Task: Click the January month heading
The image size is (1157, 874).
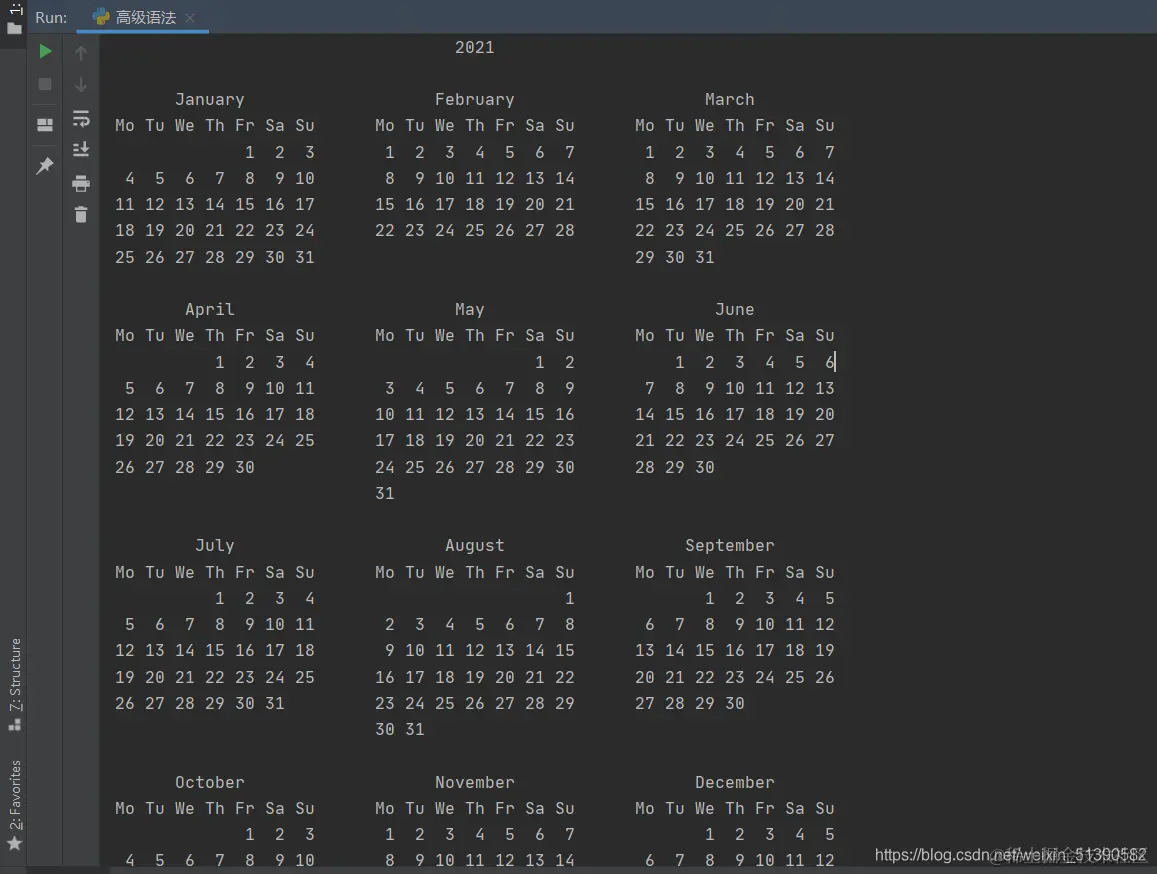Action: coord(210,100)
